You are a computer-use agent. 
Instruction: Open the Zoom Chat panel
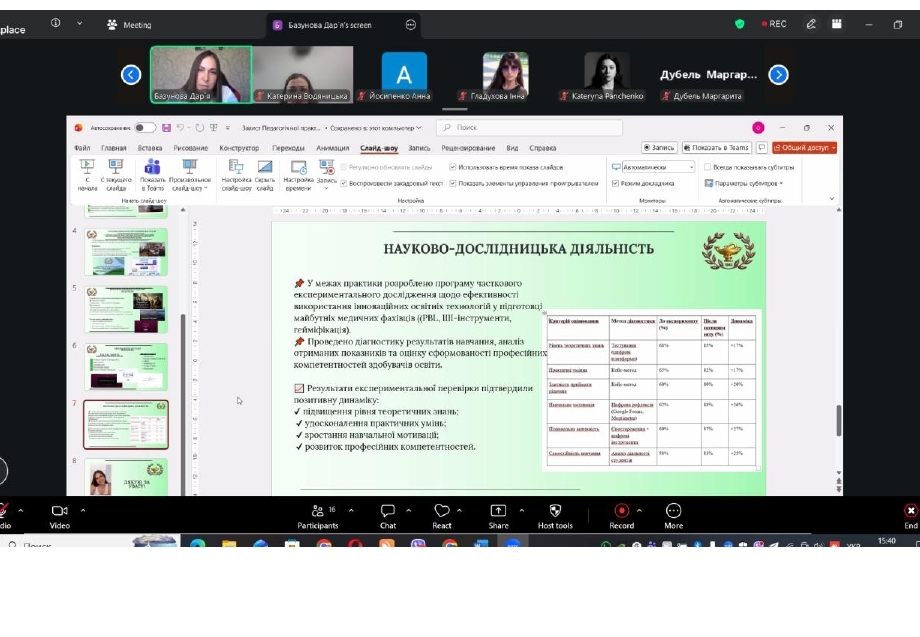click(x=388, y=516)
